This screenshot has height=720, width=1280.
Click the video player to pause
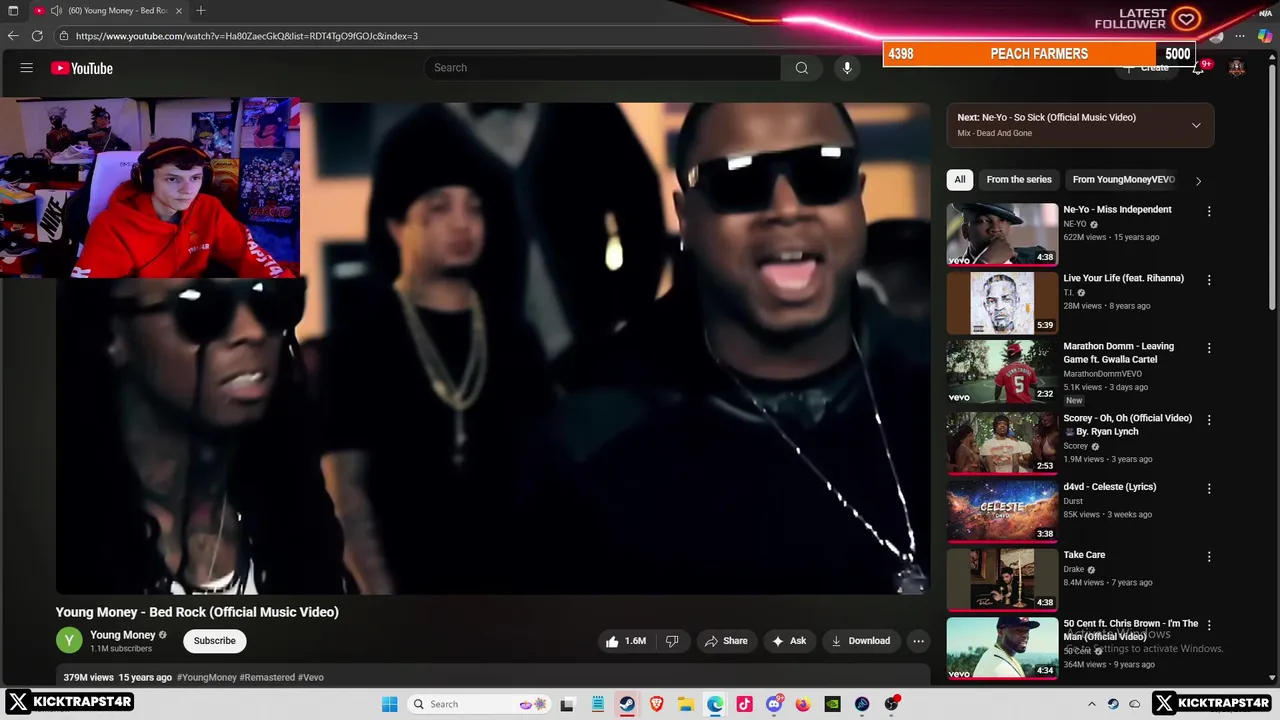[x=492, y=348]
